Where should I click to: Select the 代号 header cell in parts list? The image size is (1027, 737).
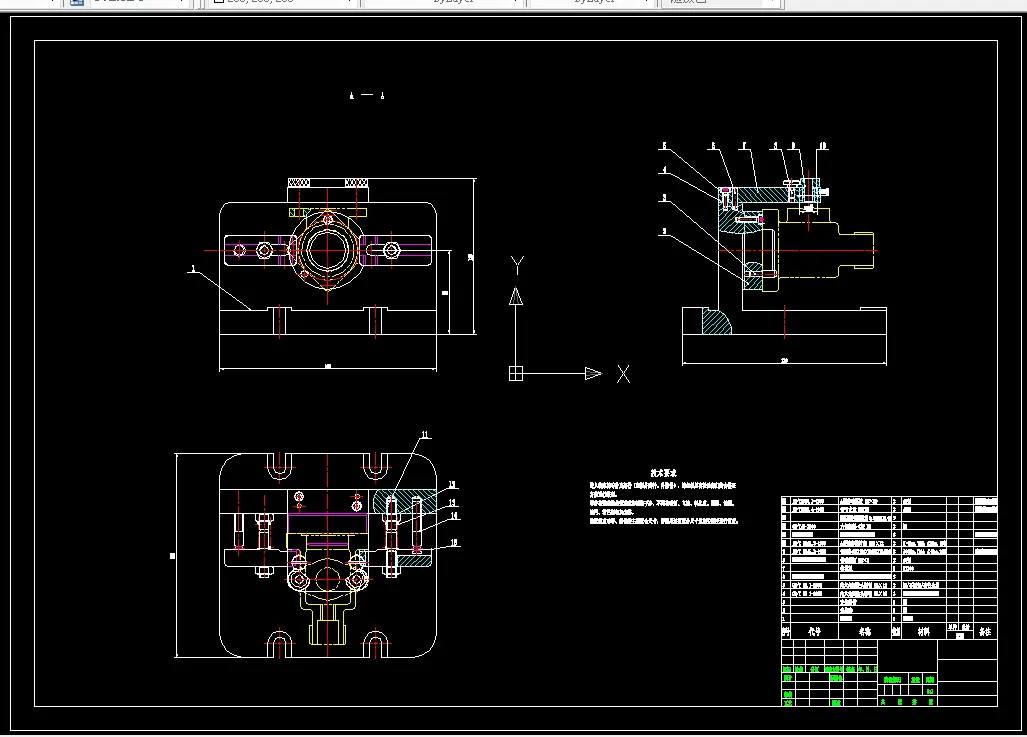point(814,632)
